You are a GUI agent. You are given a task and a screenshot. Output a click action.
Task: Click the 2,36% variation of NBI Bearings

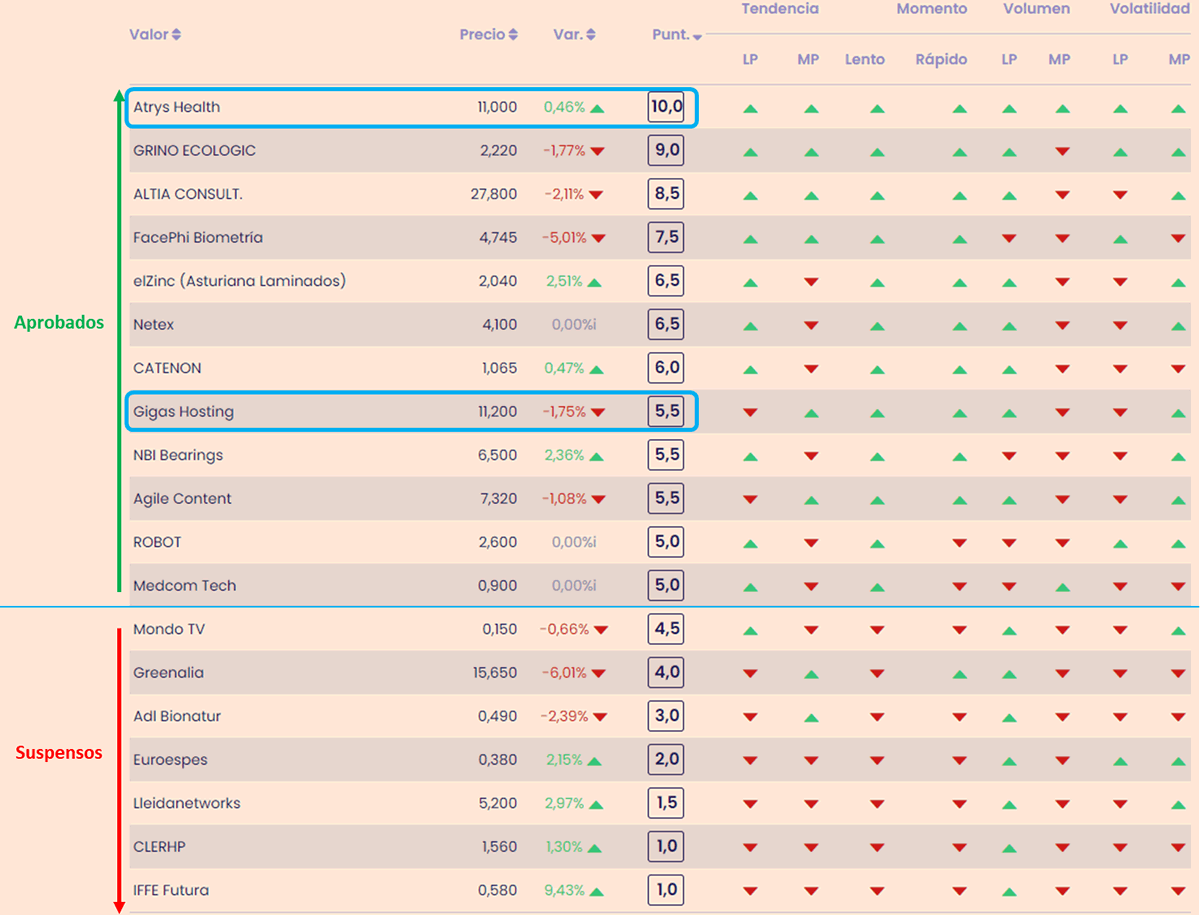[x=565, y=455]
